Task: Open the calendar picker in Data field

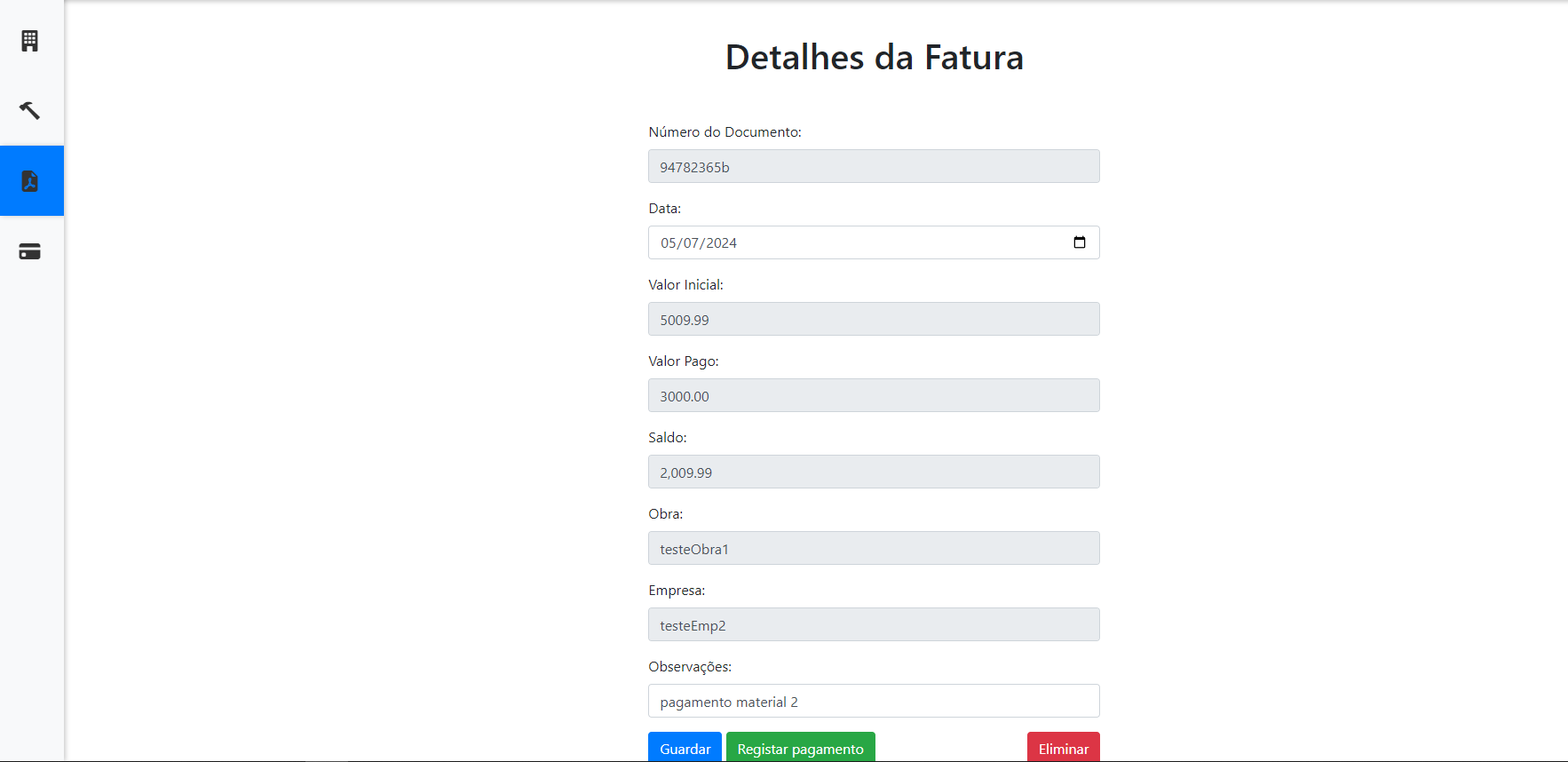Action: 1079,242
